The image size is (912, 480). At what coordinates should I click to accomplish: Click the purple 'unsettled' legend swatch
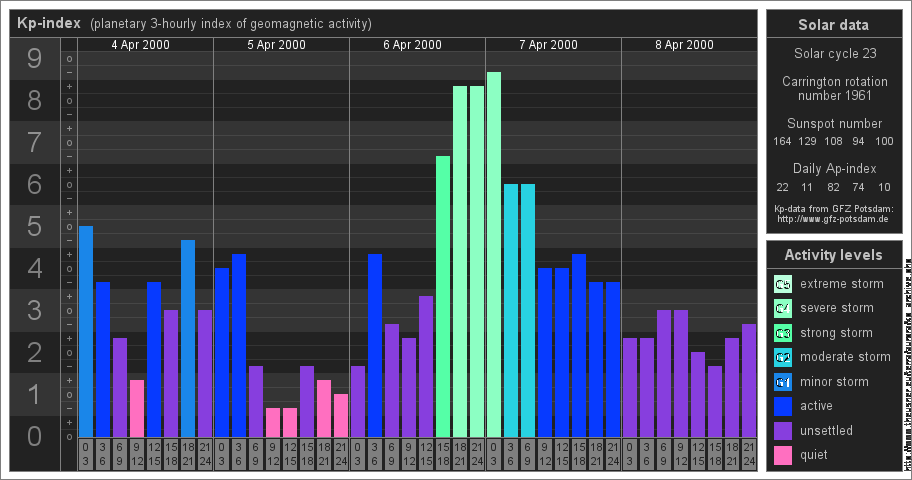point(782,431)
